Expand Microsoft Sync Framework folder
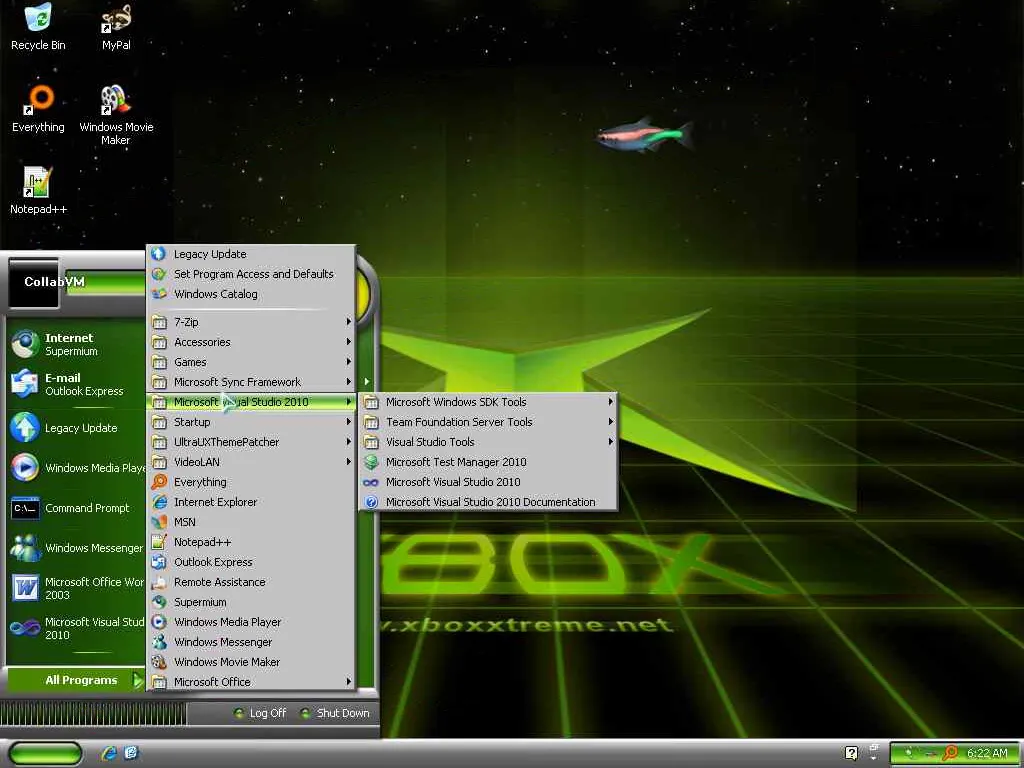Image resolution: width=1024 pixels, height=768 pixels. (x=251, y=382)
